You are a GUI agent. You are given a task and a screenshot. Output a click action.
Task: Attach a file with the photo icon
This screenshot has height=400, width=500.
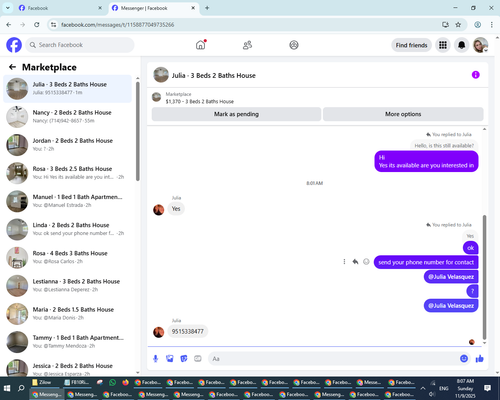170,359
